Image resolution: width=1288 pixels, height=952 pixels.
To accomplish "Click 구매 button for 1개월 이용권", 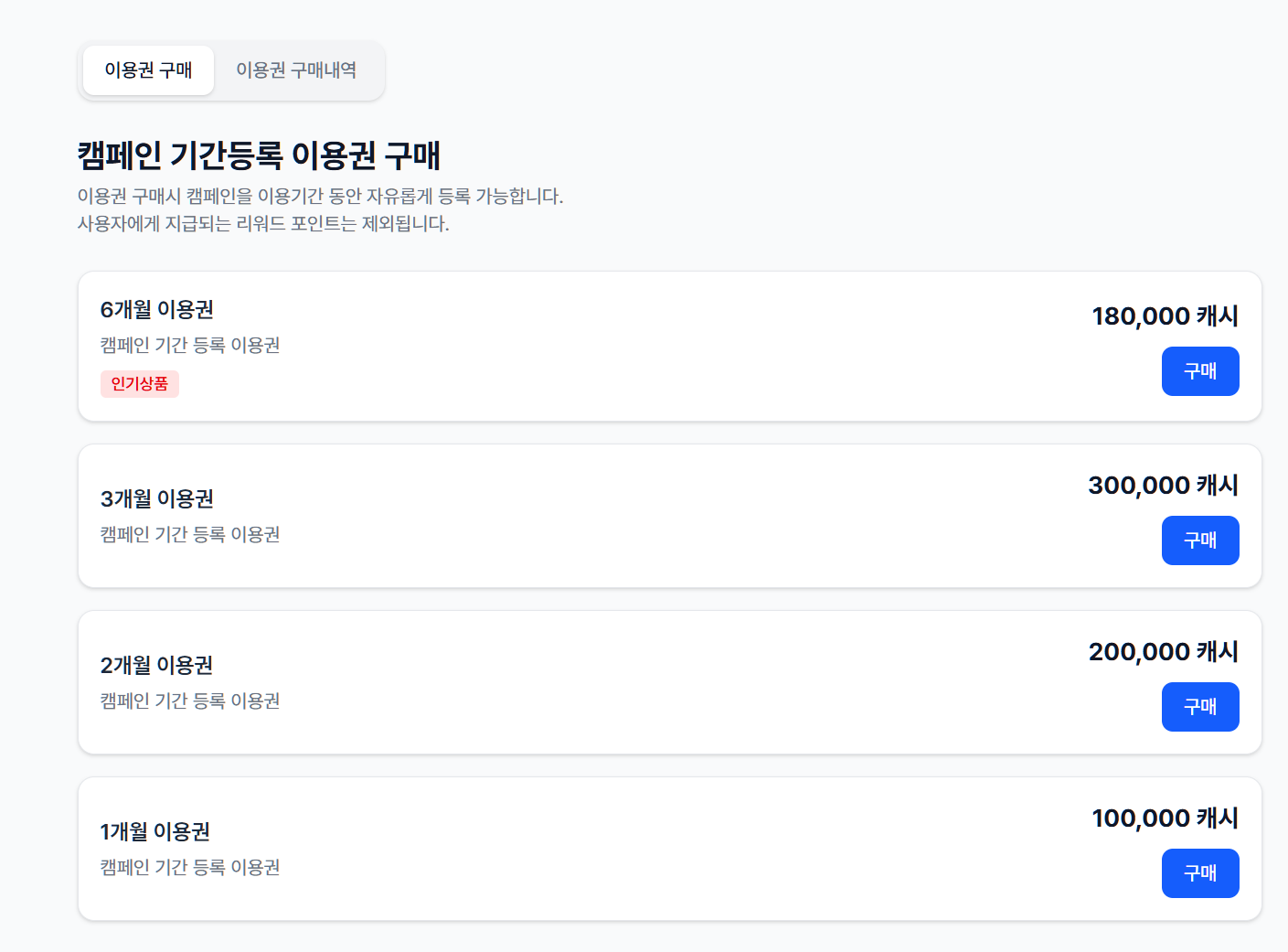I will [x=1199, y=872].
